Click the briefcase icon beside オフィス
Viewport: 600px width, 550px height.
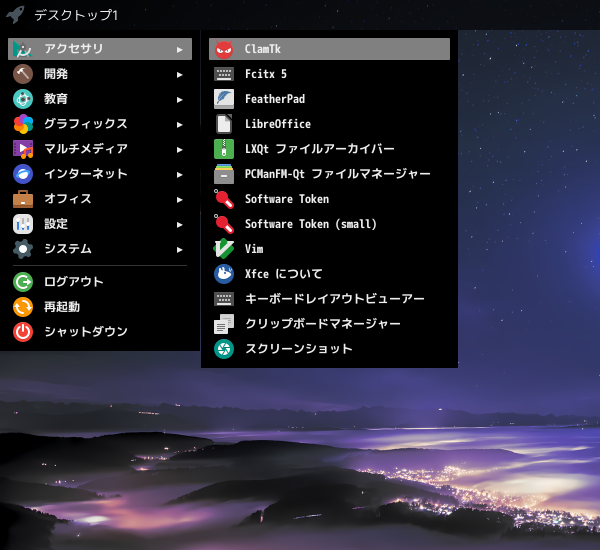[23, 199]
